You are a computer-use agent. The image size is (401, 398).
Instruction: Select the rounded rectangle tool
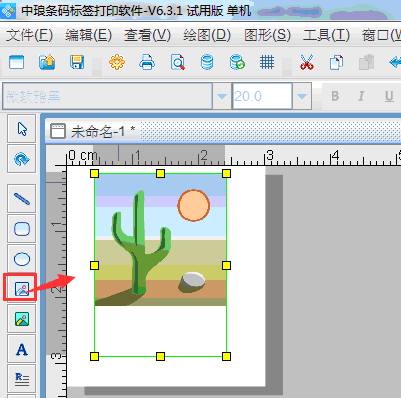click(x=22, y=229)
